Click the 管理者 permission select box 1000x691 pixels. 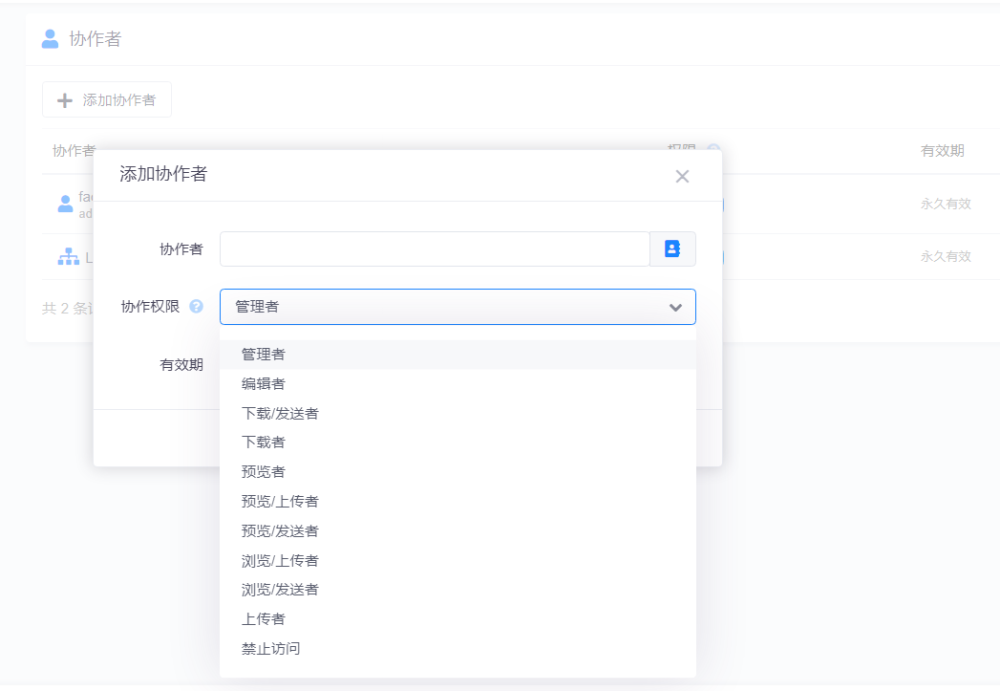[x=440, y=307]
